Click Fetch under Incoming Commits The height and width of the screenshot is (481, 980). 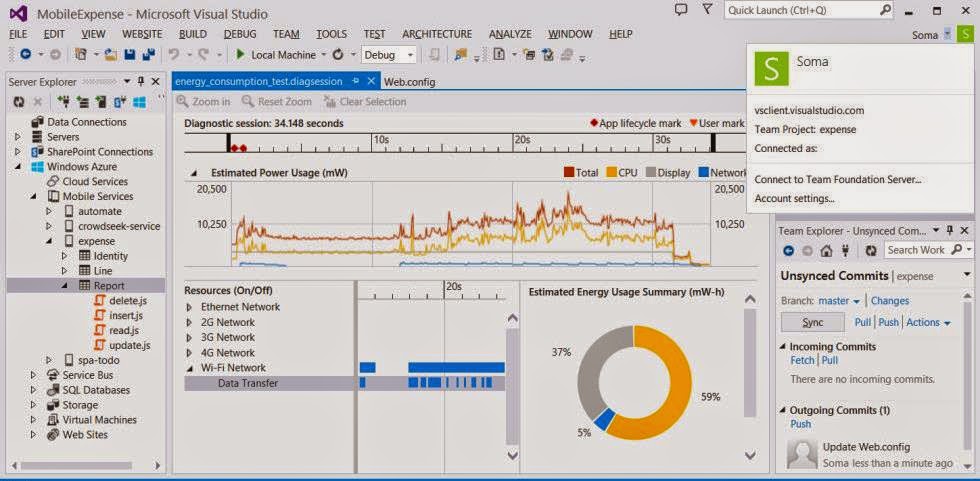click(802, 360)
